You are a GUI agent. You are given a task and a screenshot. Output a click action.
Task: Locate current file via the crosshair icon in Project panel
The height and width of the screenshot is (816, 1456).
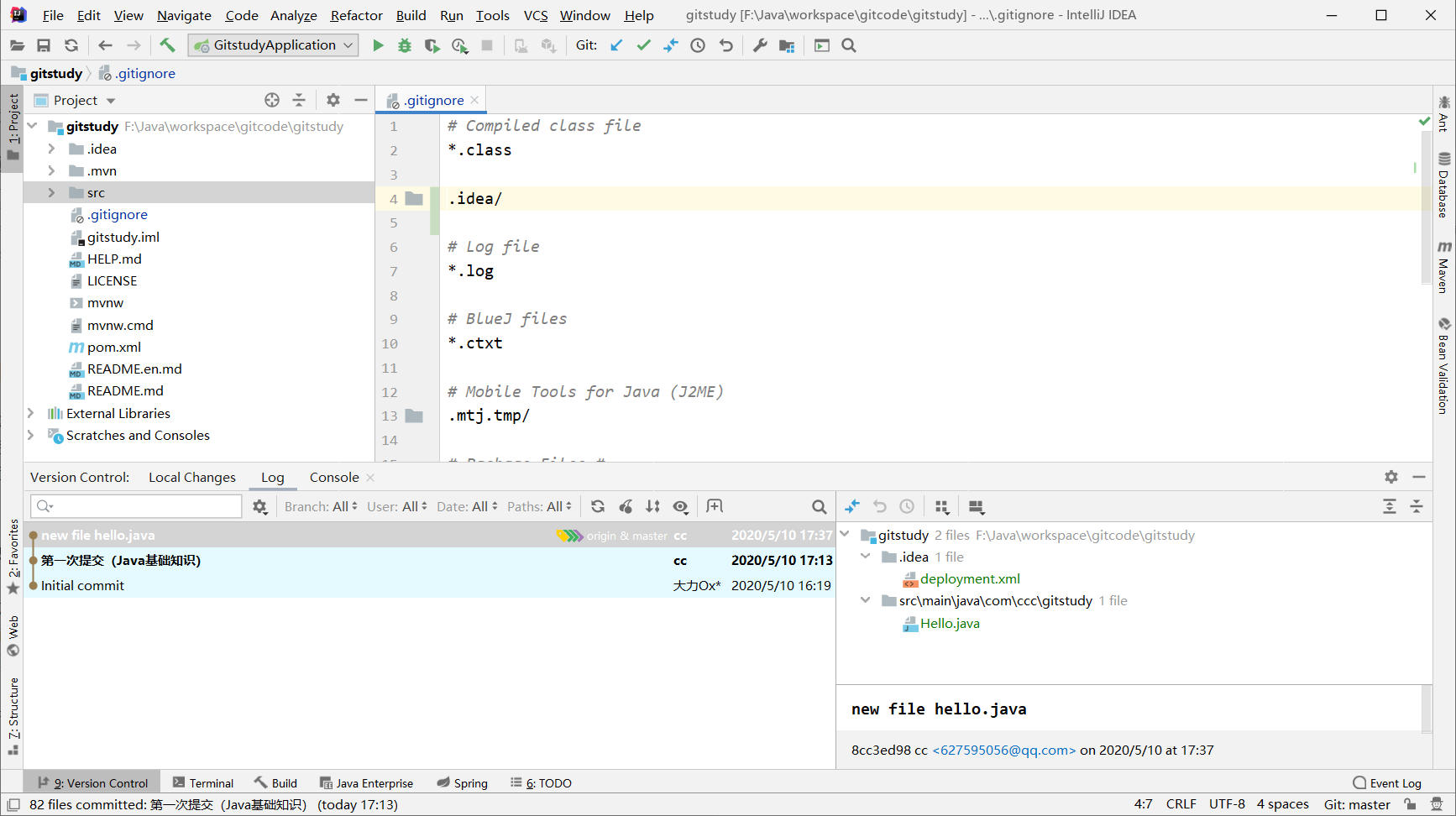(x=272, y=100)
